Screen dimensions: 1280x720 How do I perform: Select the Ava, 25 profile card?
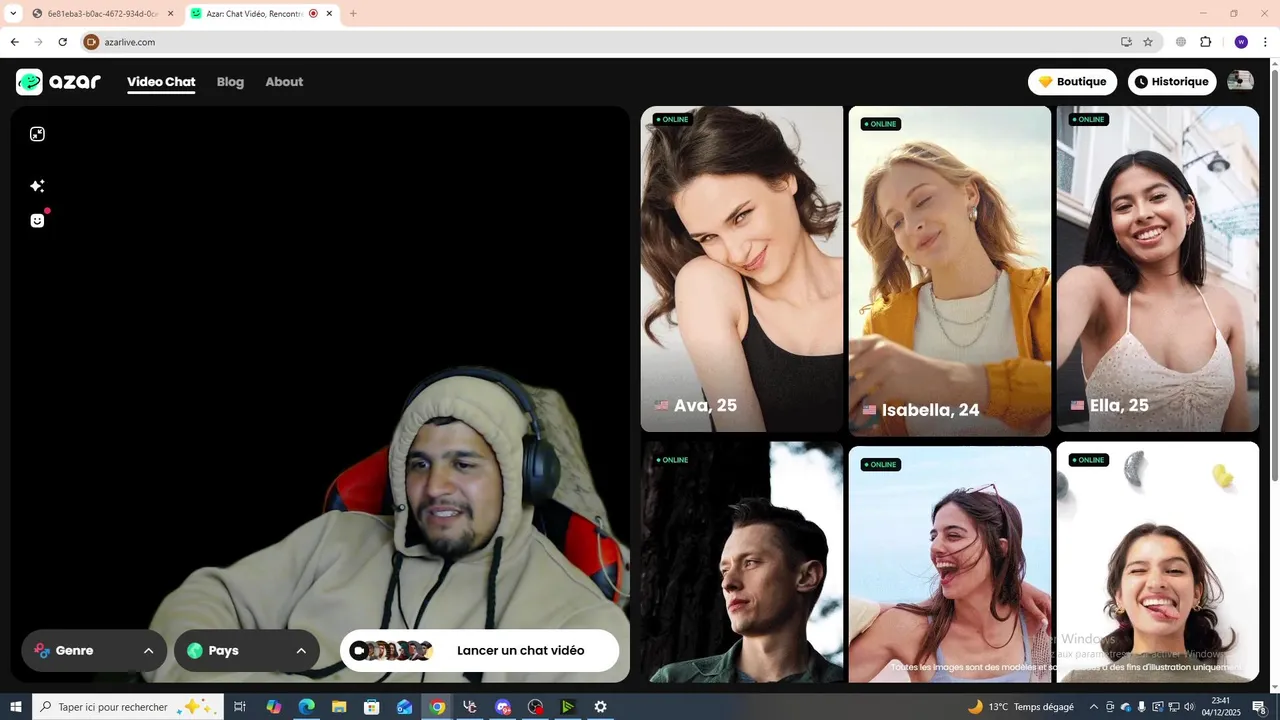tap(742, 269)
